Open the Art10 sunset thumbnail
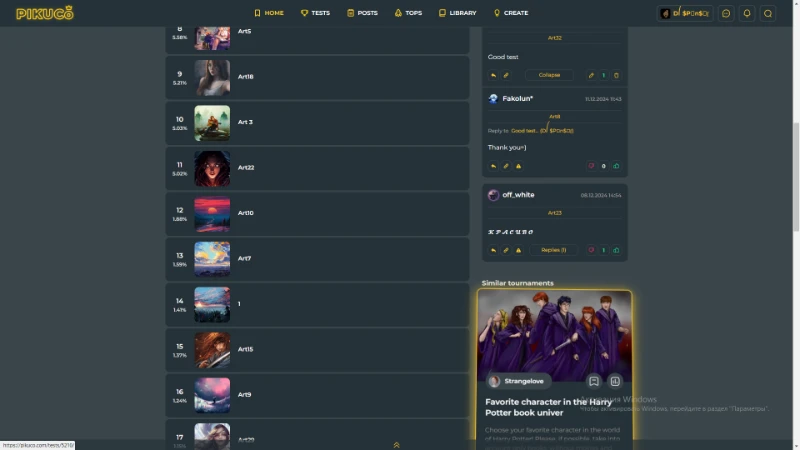800x450 pixels. coord(212,214)
